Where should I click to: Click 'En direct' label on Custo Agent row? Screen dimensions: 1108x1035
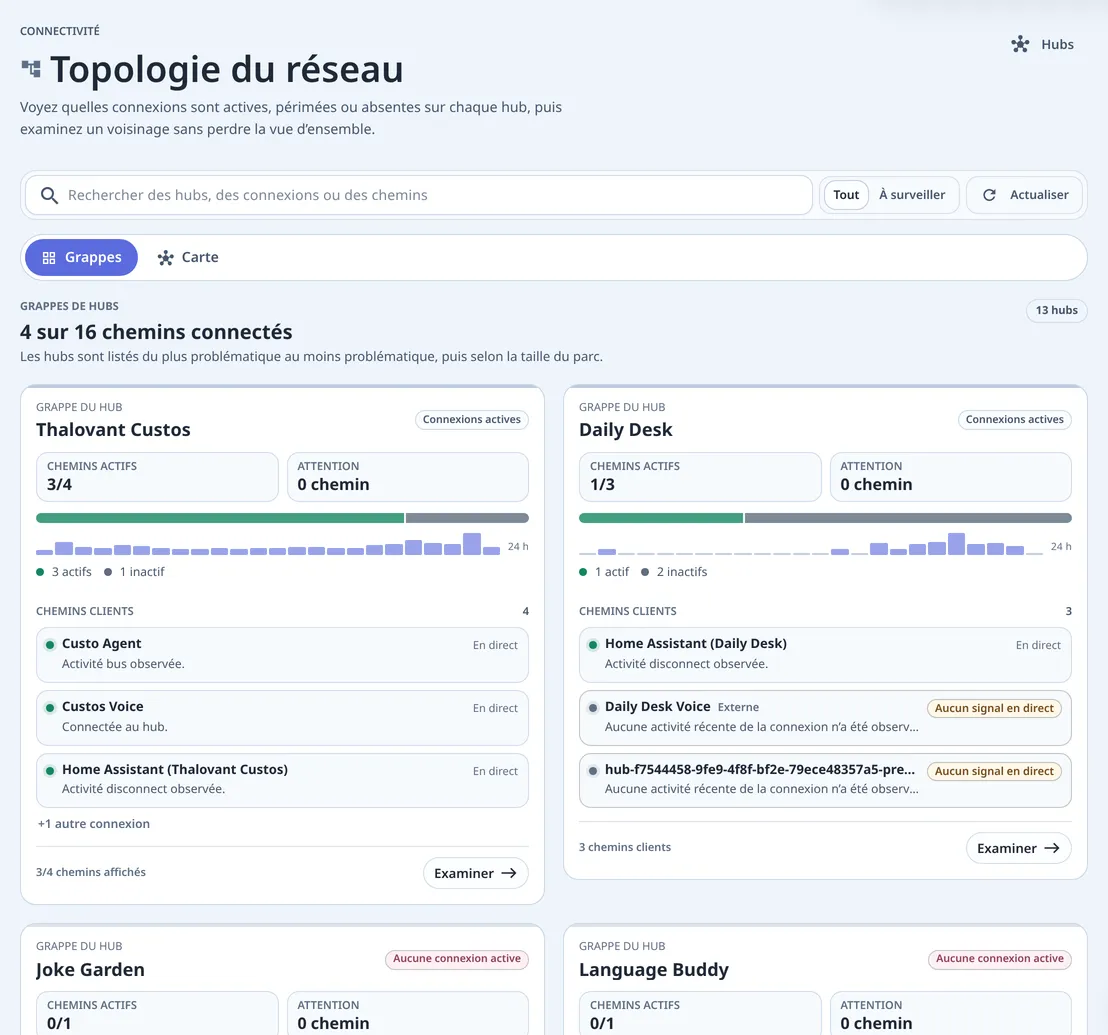[x=495, y=645]
